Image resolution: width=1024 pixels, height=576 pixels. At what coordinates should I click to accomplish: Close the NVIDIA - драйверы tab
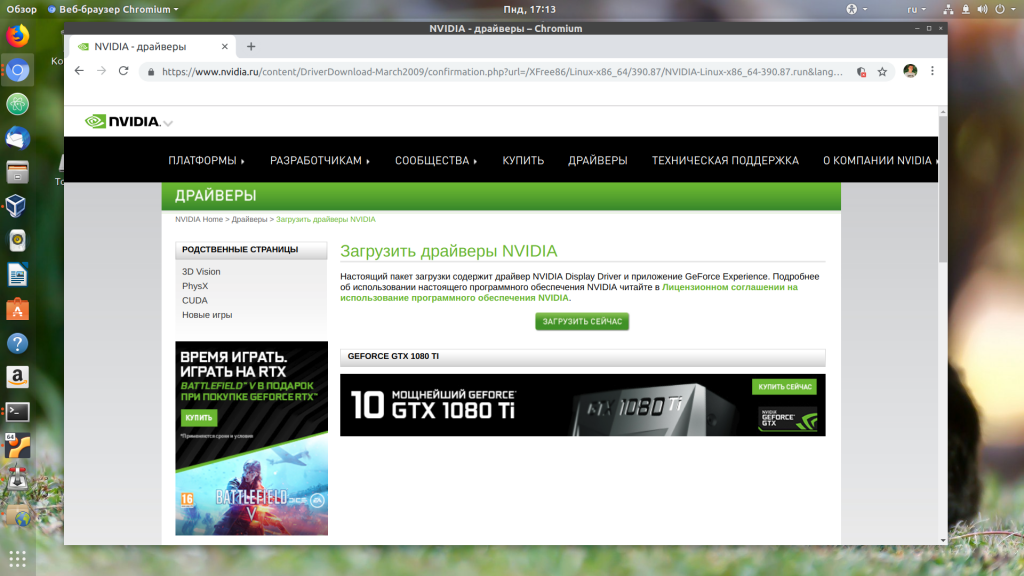click(225, 46)
